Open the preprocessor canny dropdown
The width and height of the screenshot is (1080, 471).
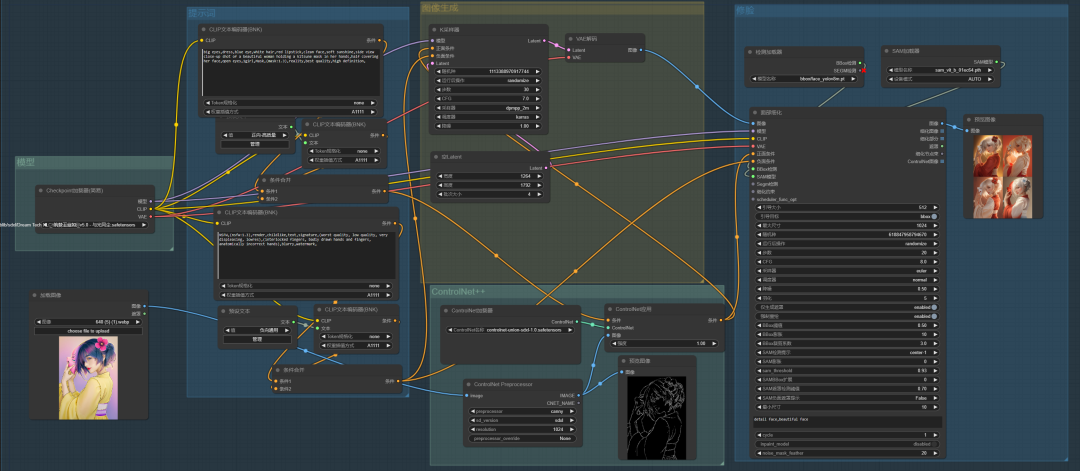523,411
